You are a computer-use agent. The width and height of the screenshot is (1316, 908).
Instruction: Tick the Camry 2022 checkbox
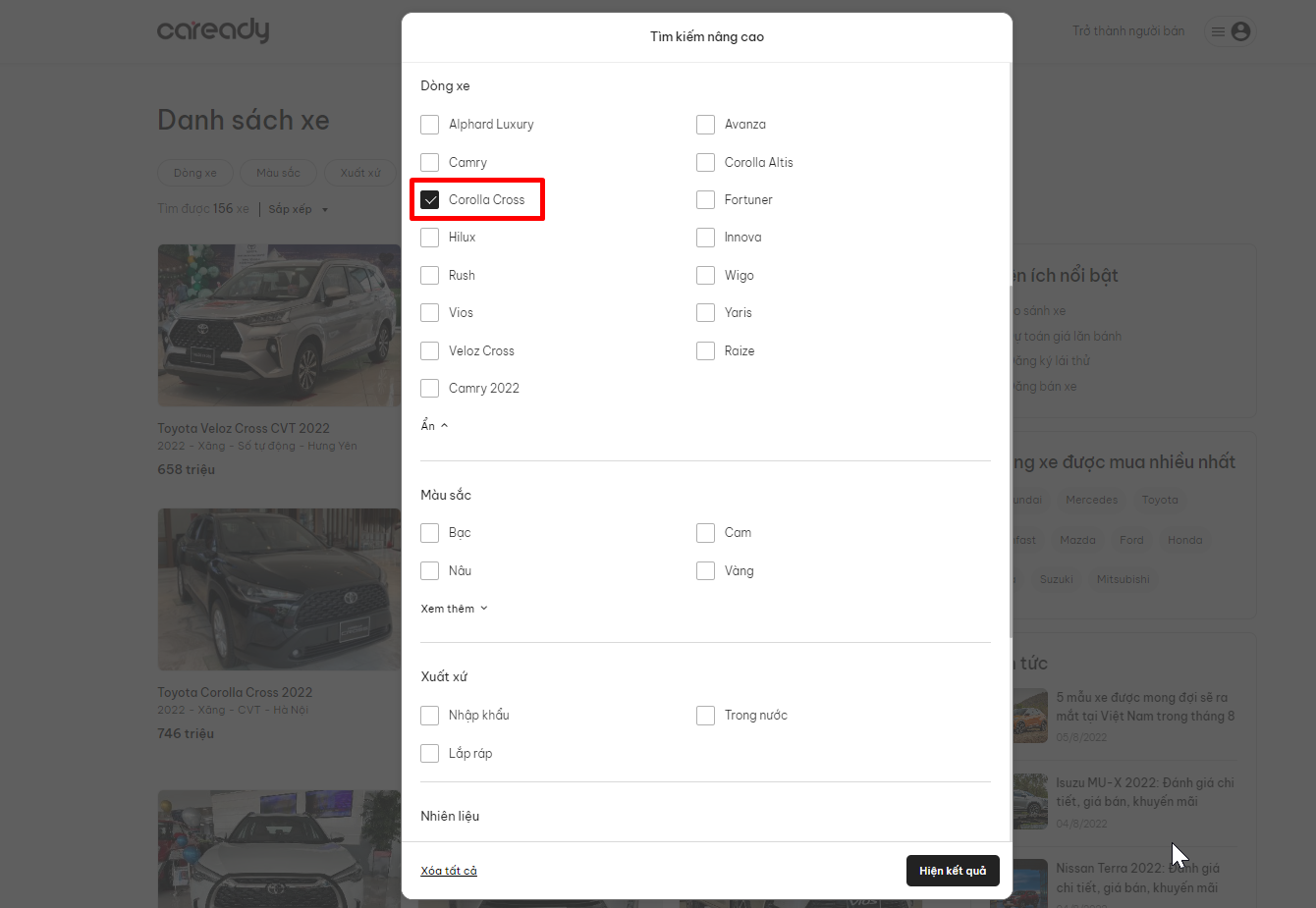coord(429,388)
